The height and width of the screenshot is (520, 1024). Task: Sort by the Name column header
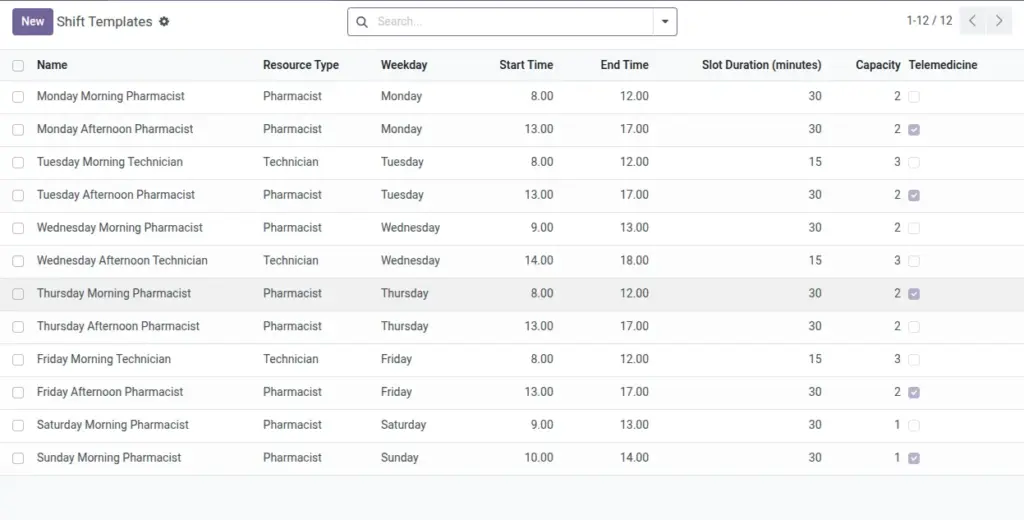[x=52, y=65]
